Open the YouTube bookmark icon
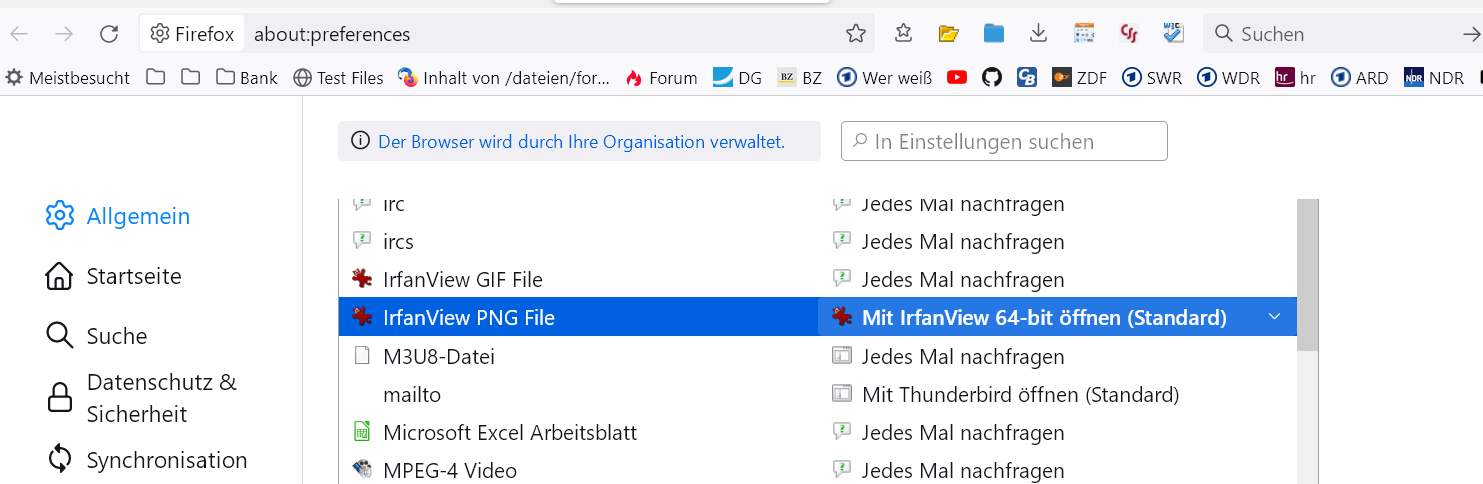This screenshot has width=1483, height=484. click(x=957, y=77)
